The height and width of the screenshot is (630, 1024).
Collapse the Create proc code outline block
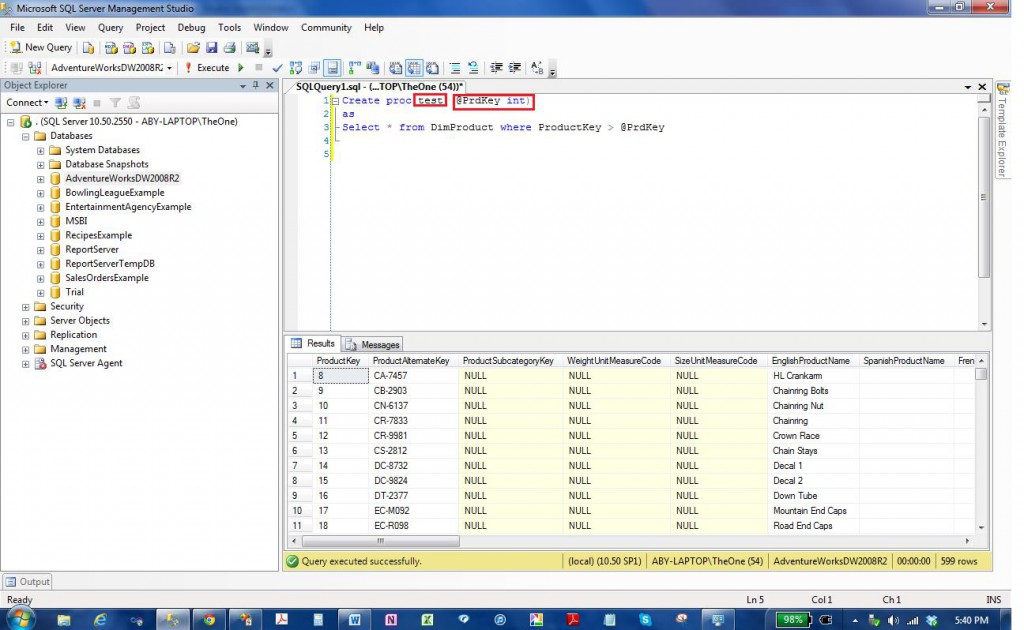point(334,101)
